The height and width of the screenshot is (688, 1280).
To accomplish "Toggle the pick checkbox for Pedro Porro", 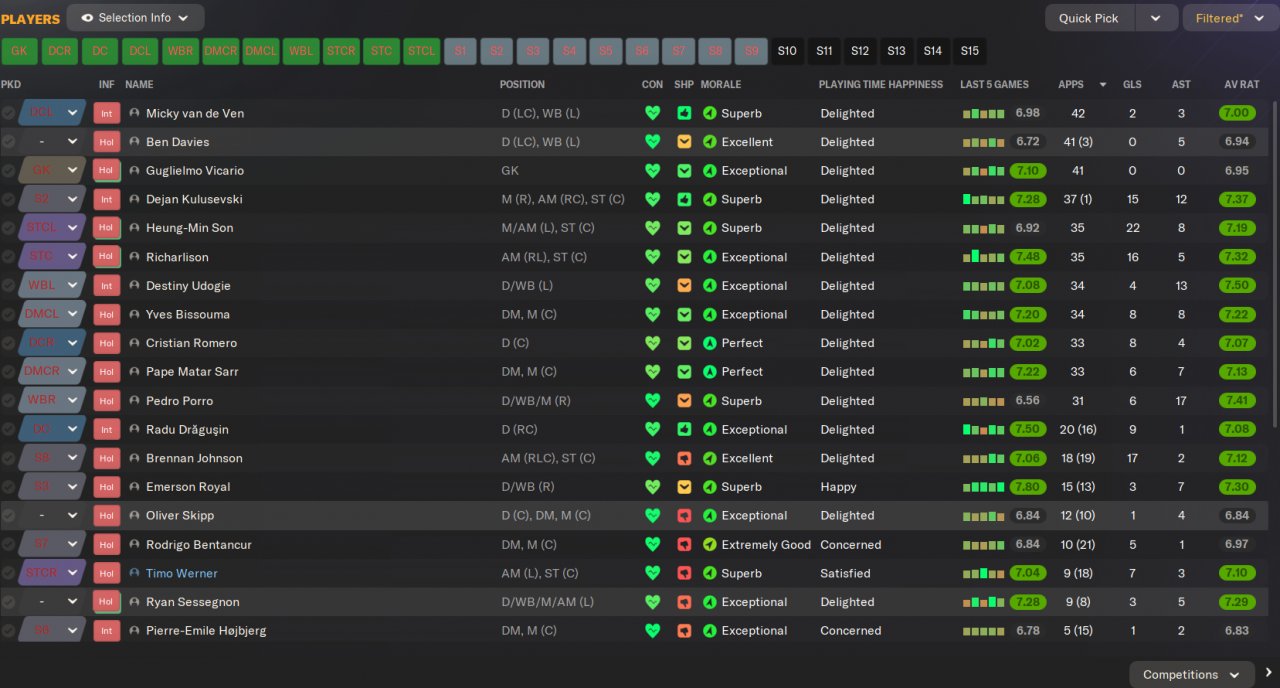I will 8,401.
